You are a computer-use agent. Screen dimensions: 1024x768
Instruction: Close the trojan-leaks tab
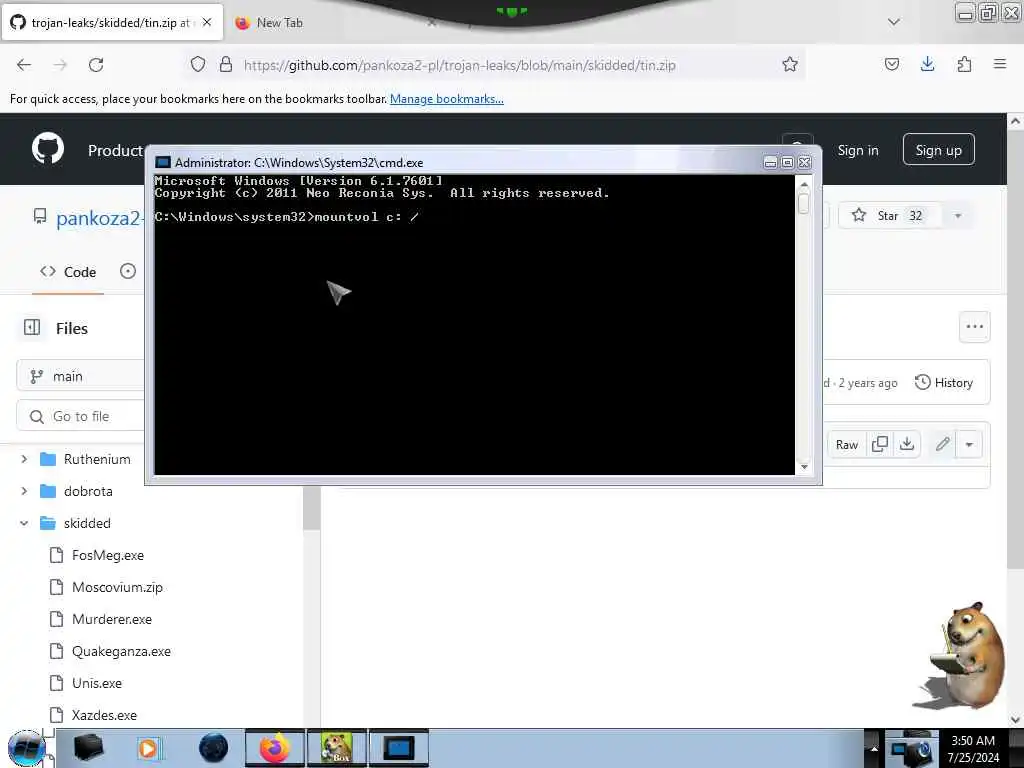207,22
